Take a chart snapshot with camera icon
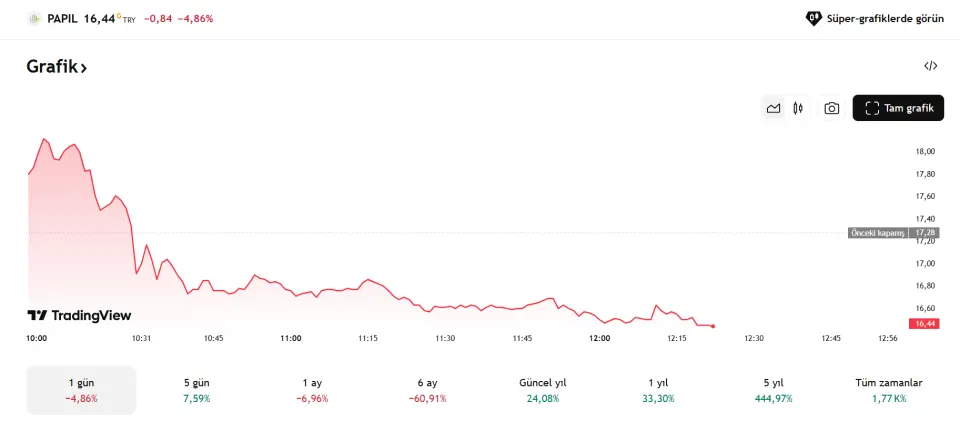 [x=831, y=108]
